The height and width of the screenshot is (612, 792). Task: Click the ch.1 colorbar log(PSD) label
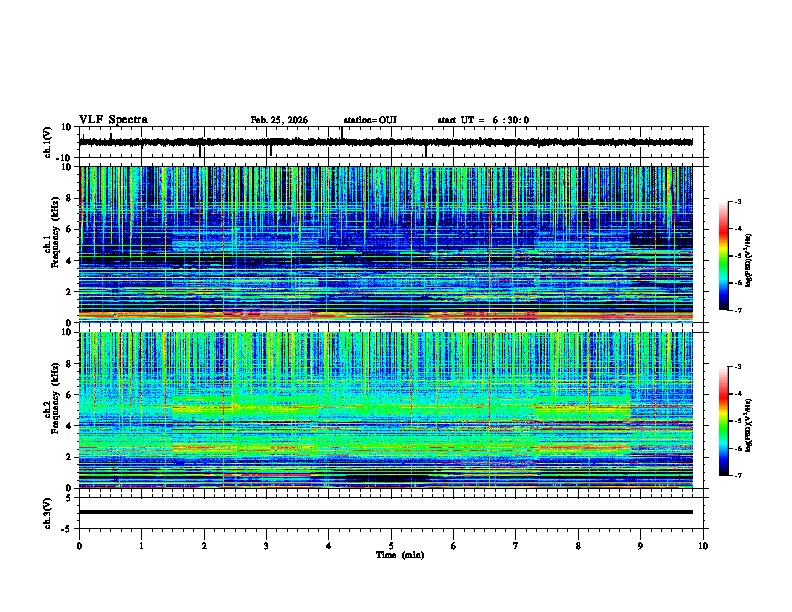point(748,260)
